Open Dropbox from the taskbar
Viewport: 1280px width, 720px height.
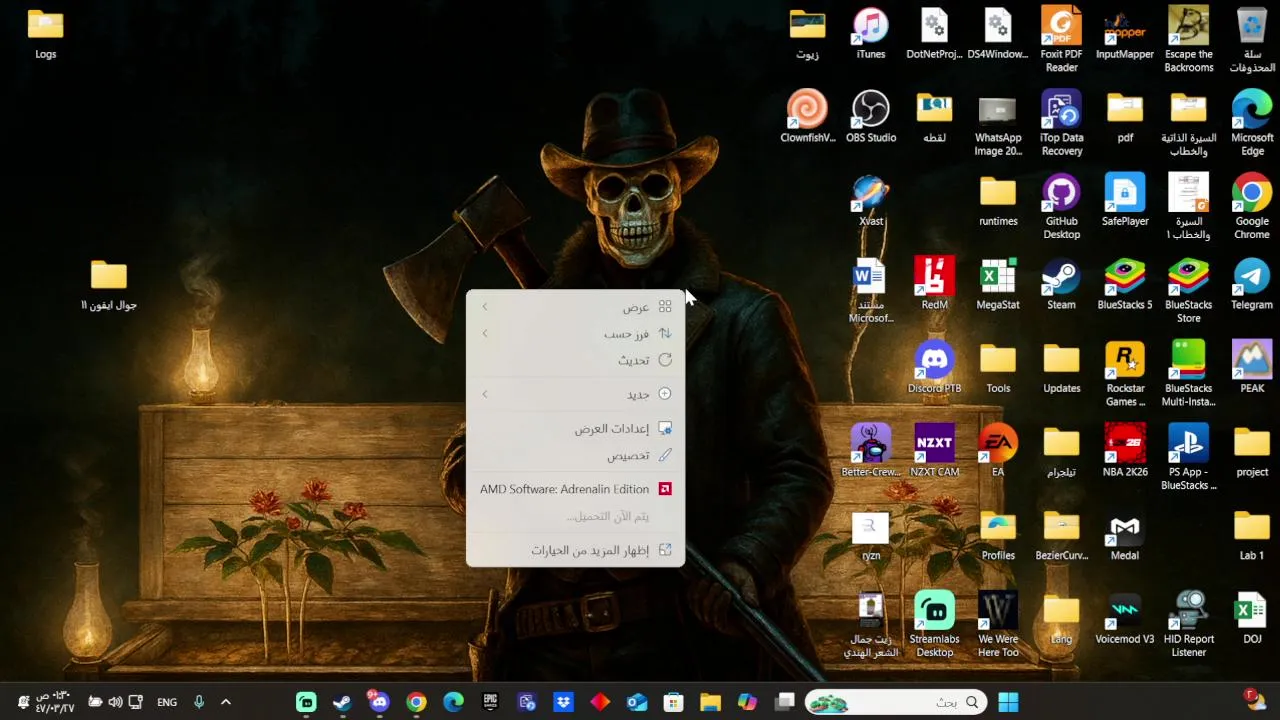coord(563,702)
